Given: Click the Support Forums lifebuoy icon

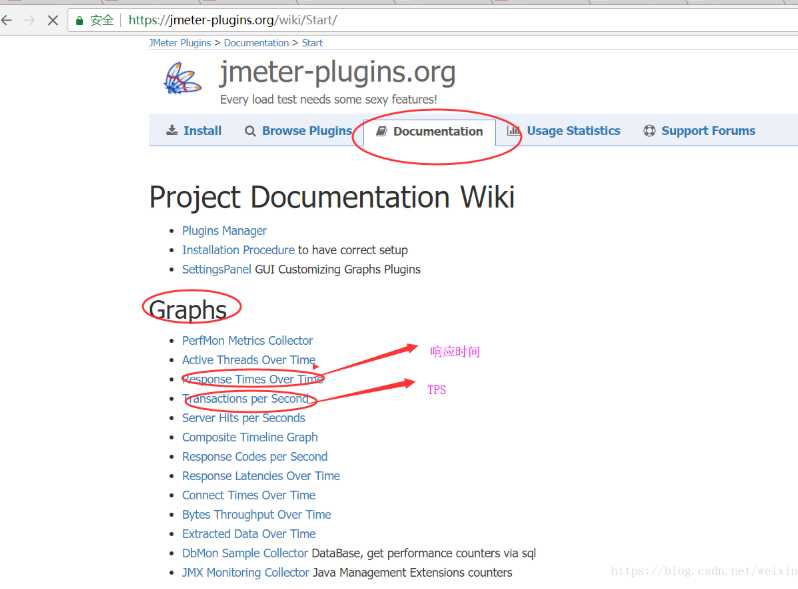Looking at the screenshot, I should [649, 131].
